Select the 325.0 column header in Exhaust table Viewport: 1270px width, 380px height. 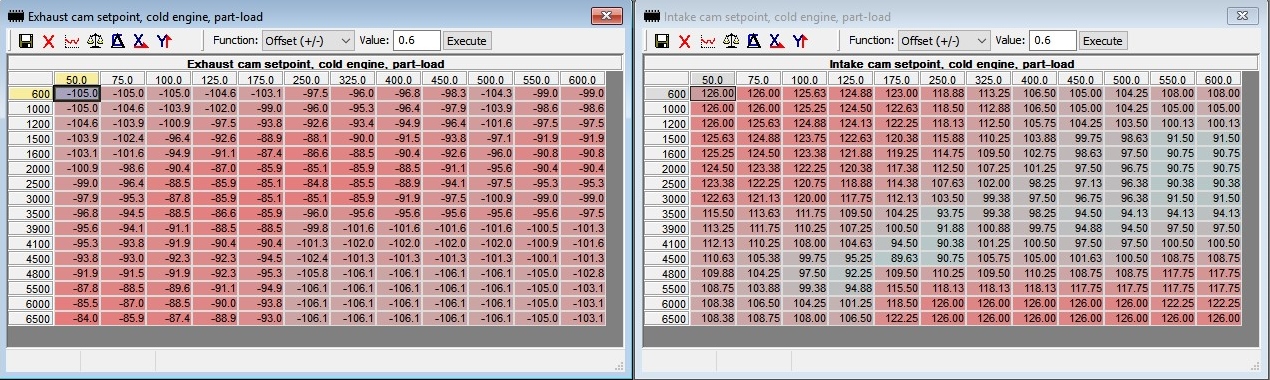[x=352, y=80]
